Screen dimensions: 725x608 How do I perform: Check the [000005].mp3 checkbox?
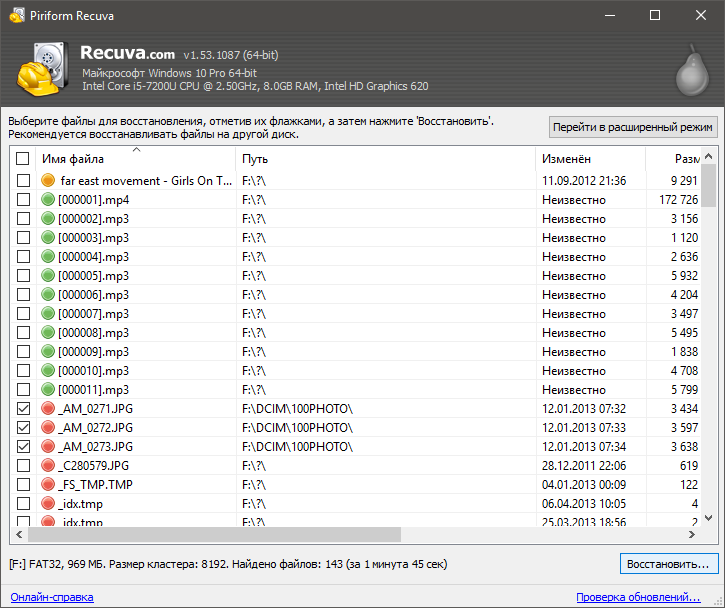click(23, 275)
